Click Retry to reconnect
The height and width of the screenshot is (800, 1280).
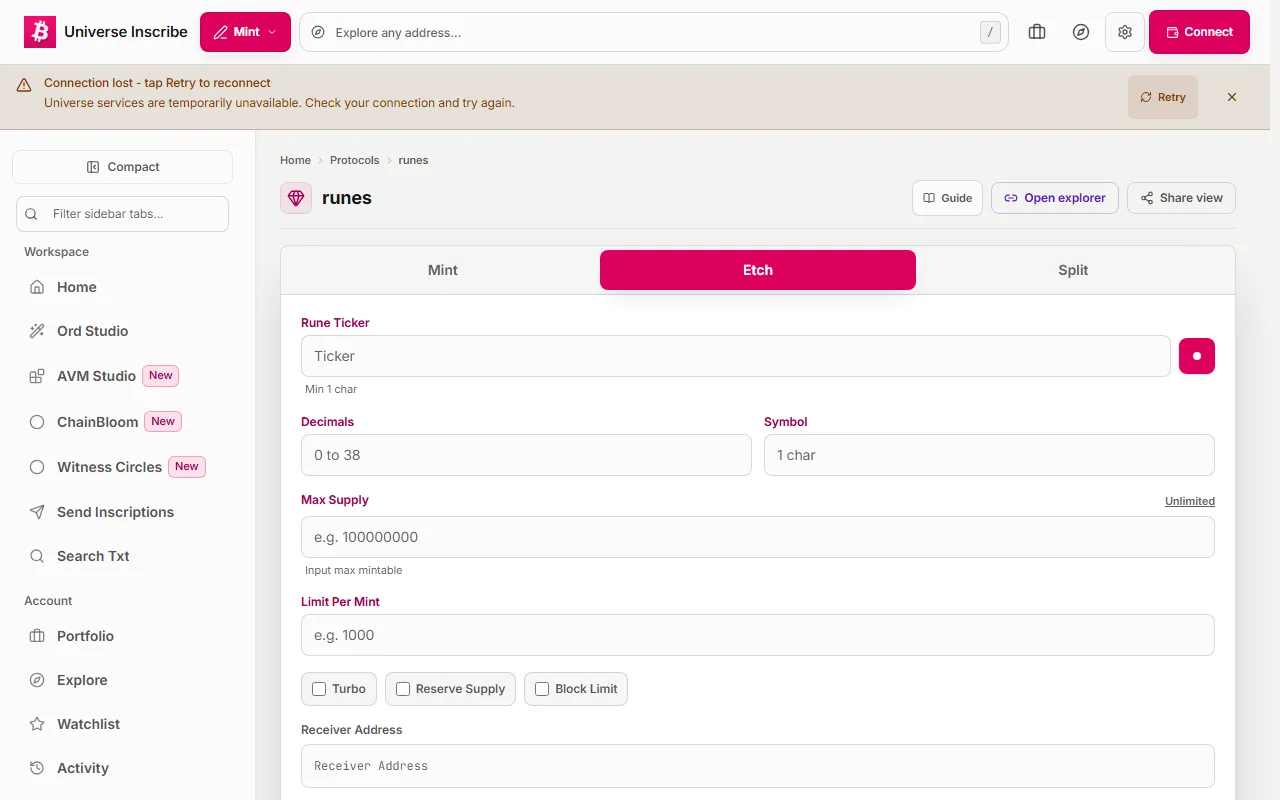point(1163,97)
